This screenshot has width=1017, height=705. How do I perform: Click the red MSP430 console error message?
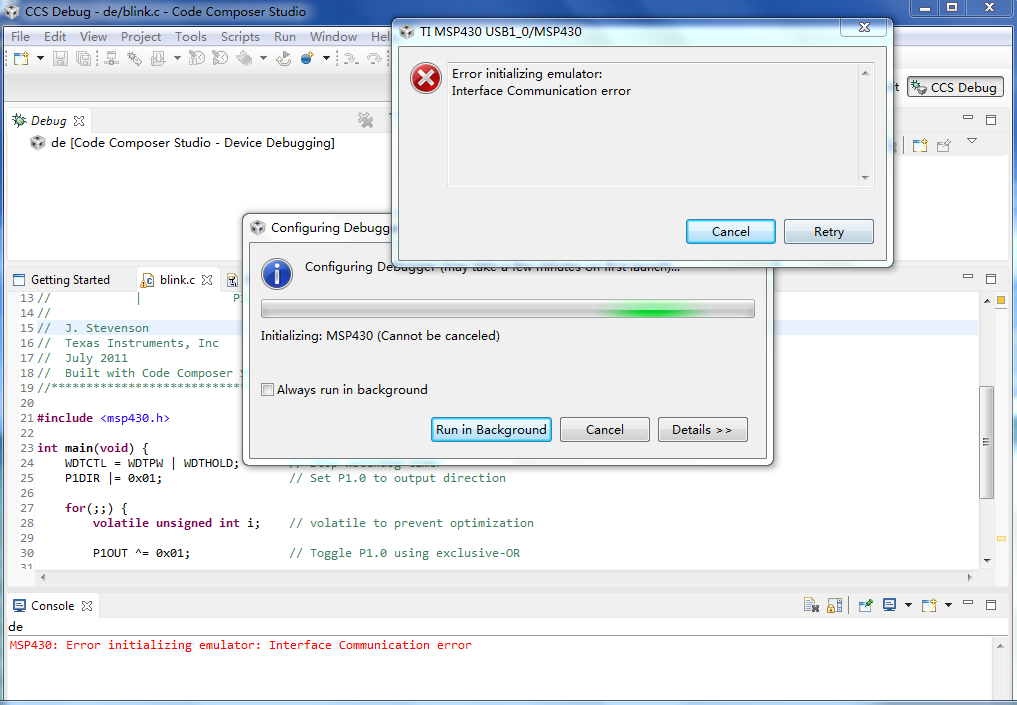point(241,645)
